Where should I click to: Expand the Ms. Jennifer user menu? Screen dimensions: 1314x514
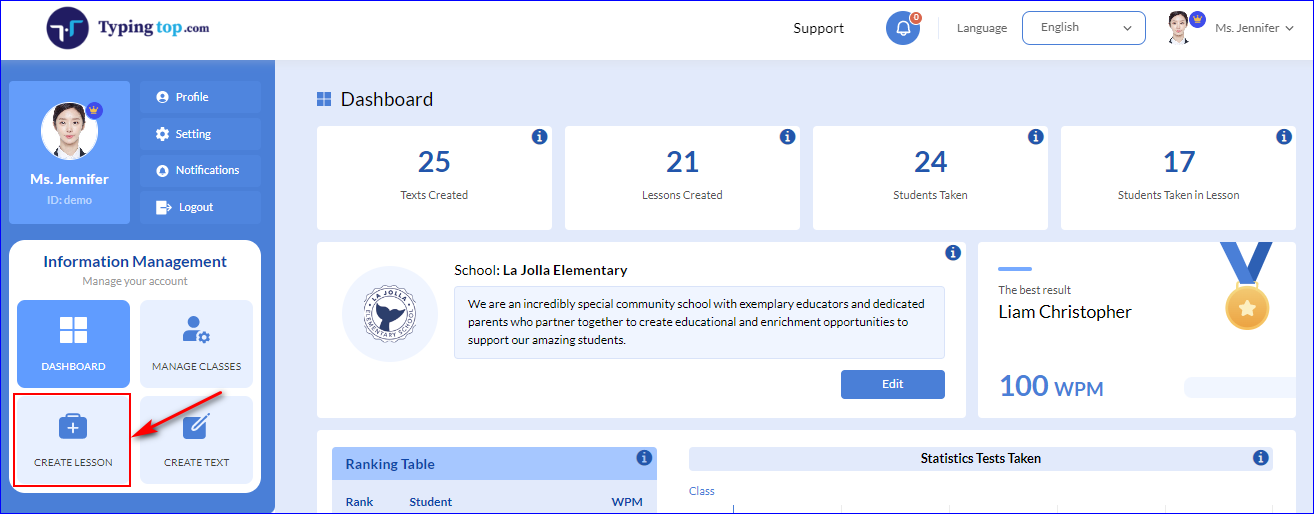coord(1231,28)
